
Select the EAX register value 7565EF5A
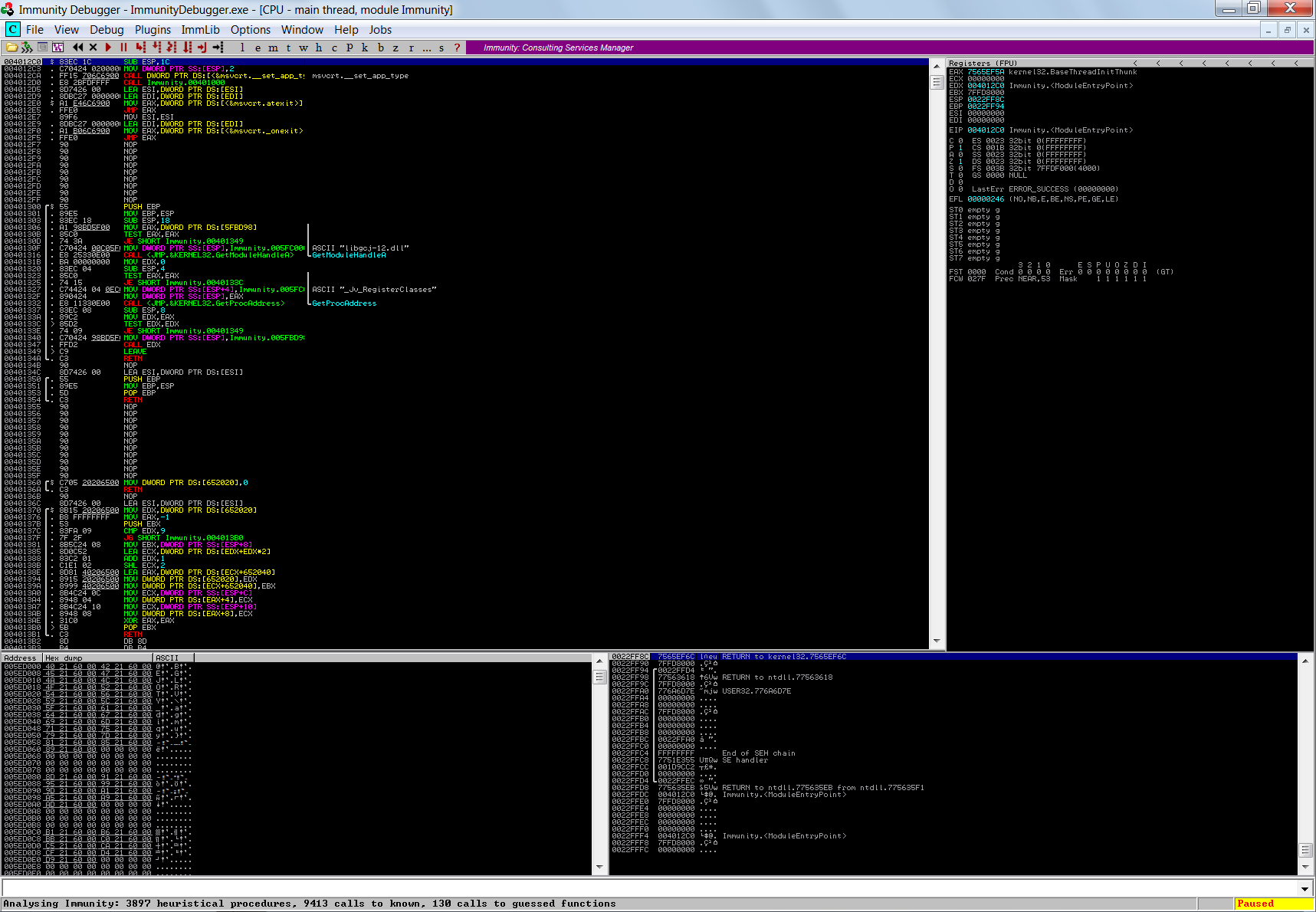986,72
